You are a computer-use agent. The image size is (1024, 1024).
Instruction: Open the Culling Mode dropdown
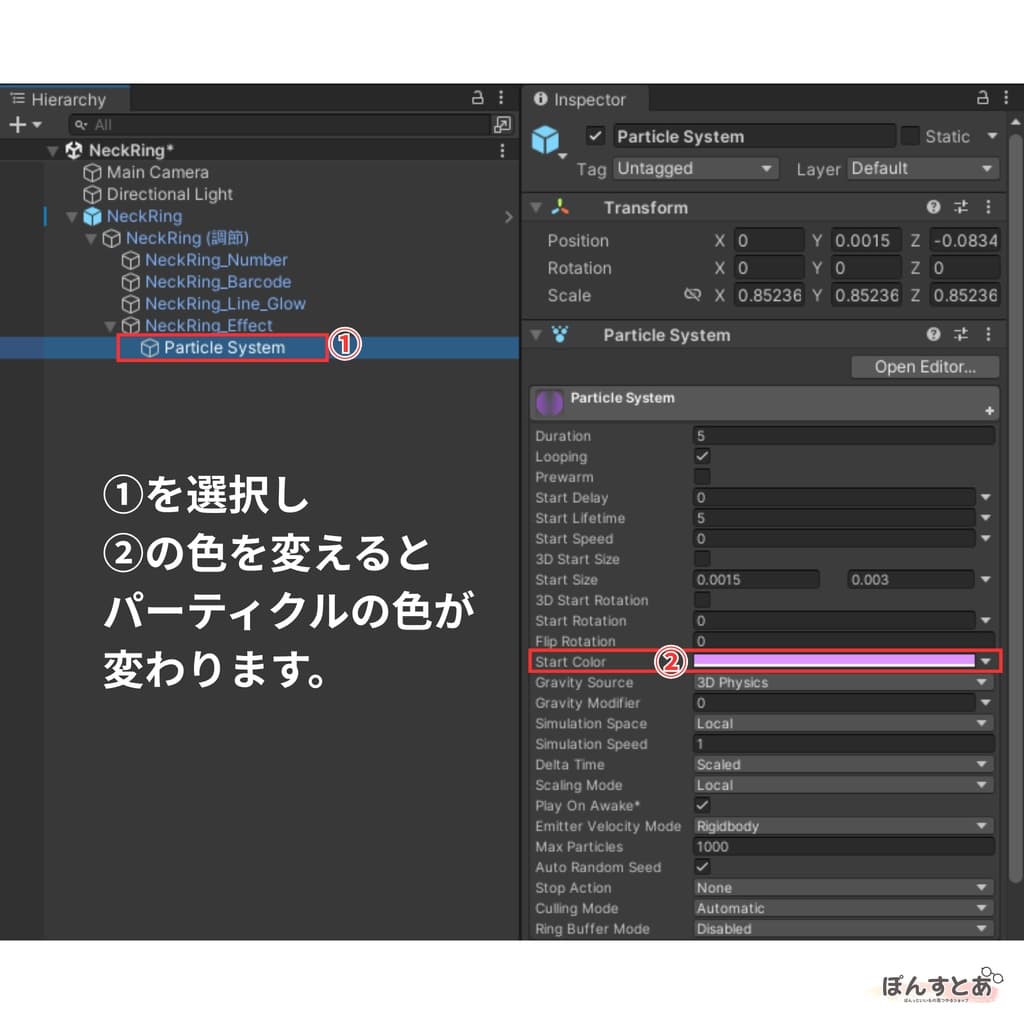click(x=843, y=908)
